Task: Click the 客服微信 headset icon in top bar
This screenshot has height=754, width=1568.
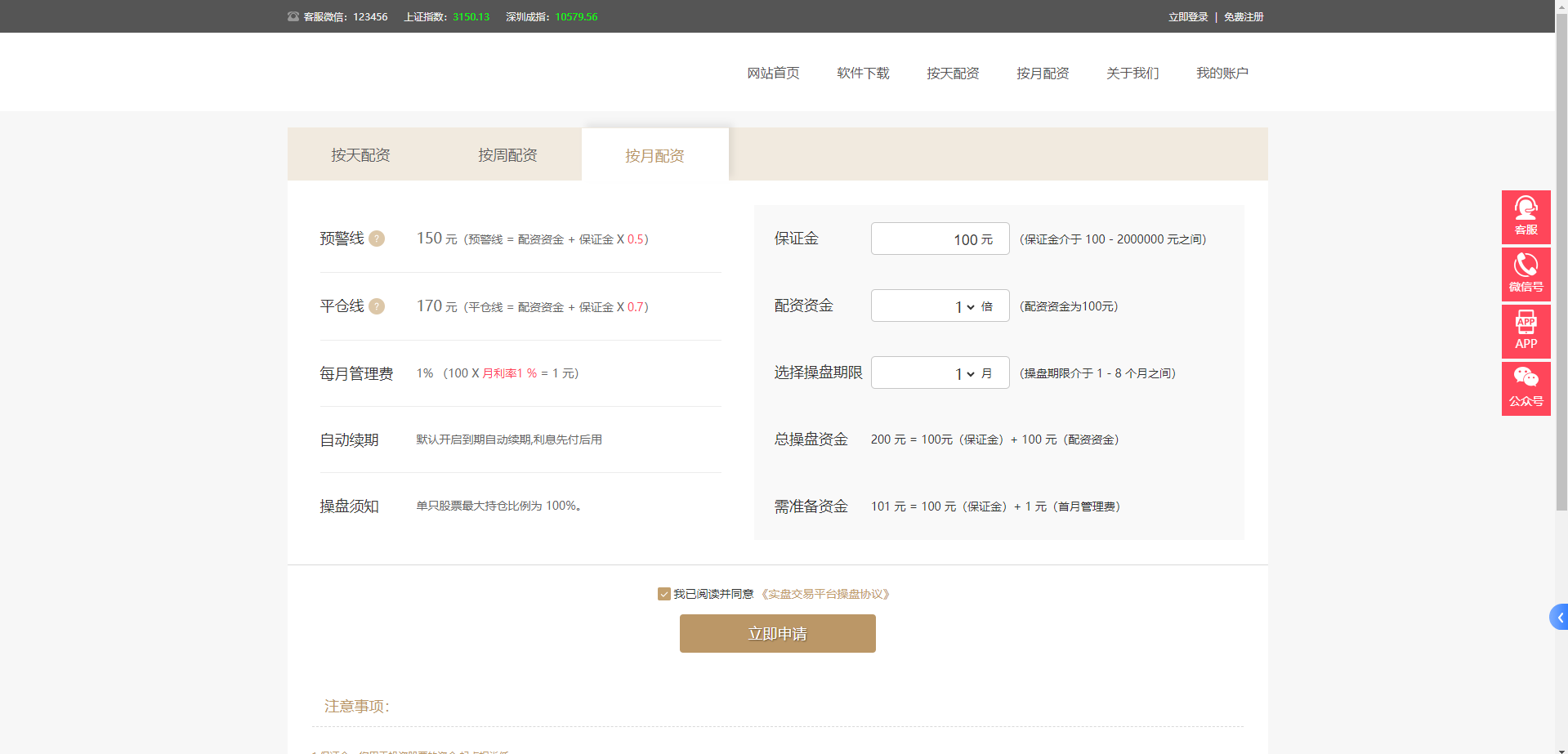Action: 293,16
